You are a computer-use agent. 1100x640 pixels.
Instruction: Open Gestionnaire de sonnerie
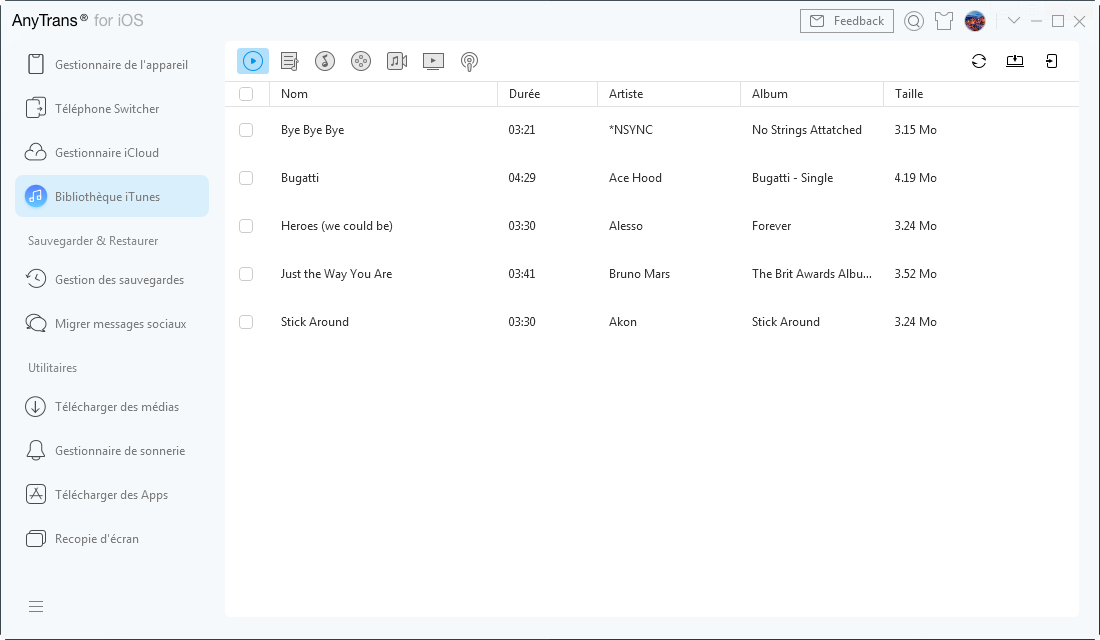point(112,451)
